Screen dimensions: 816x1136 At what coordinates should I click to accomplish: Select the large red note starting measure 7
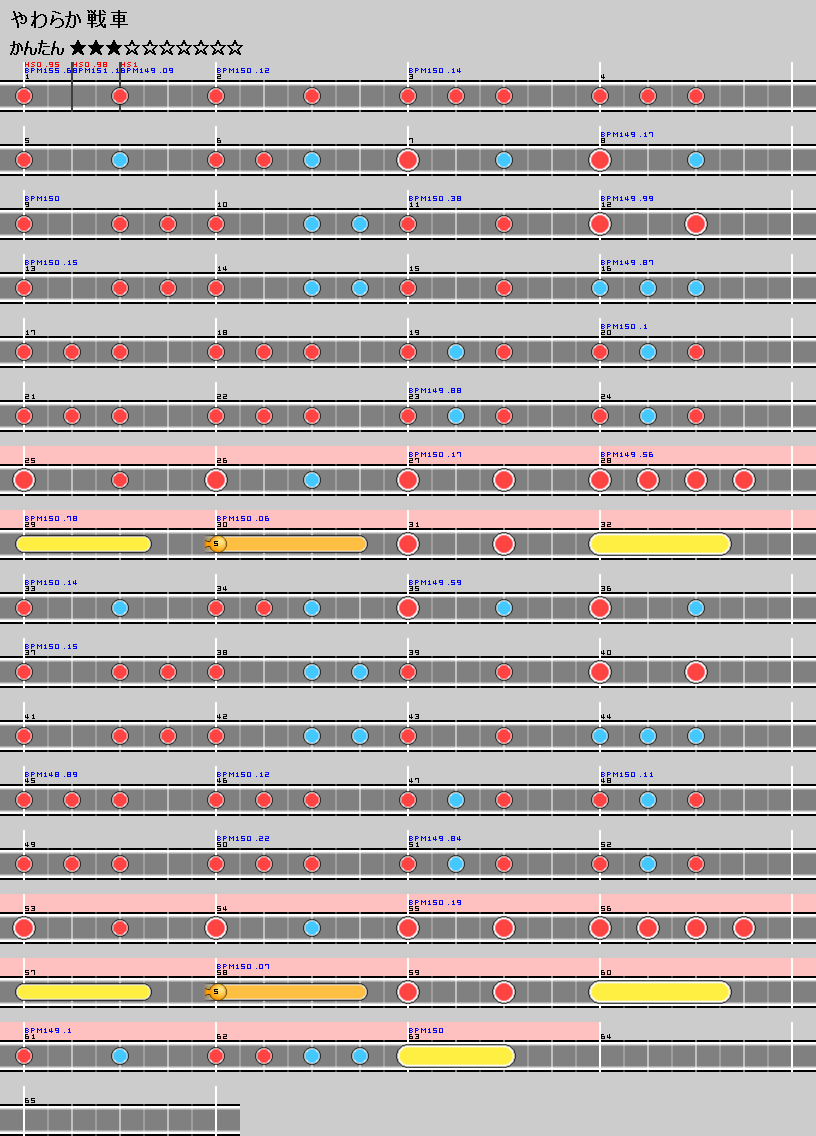pos(407,160)
